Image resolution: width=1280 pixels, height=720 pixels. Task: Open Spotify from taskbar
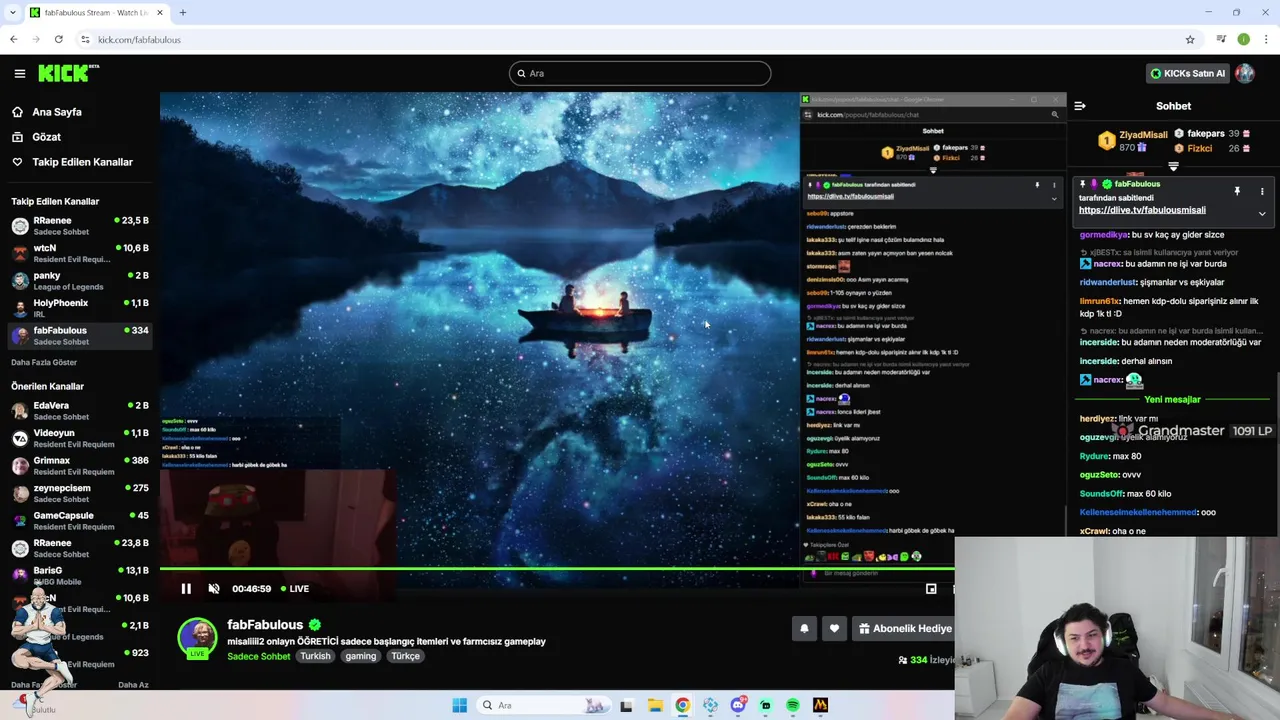pyautogui.click(x=793, y=705)
